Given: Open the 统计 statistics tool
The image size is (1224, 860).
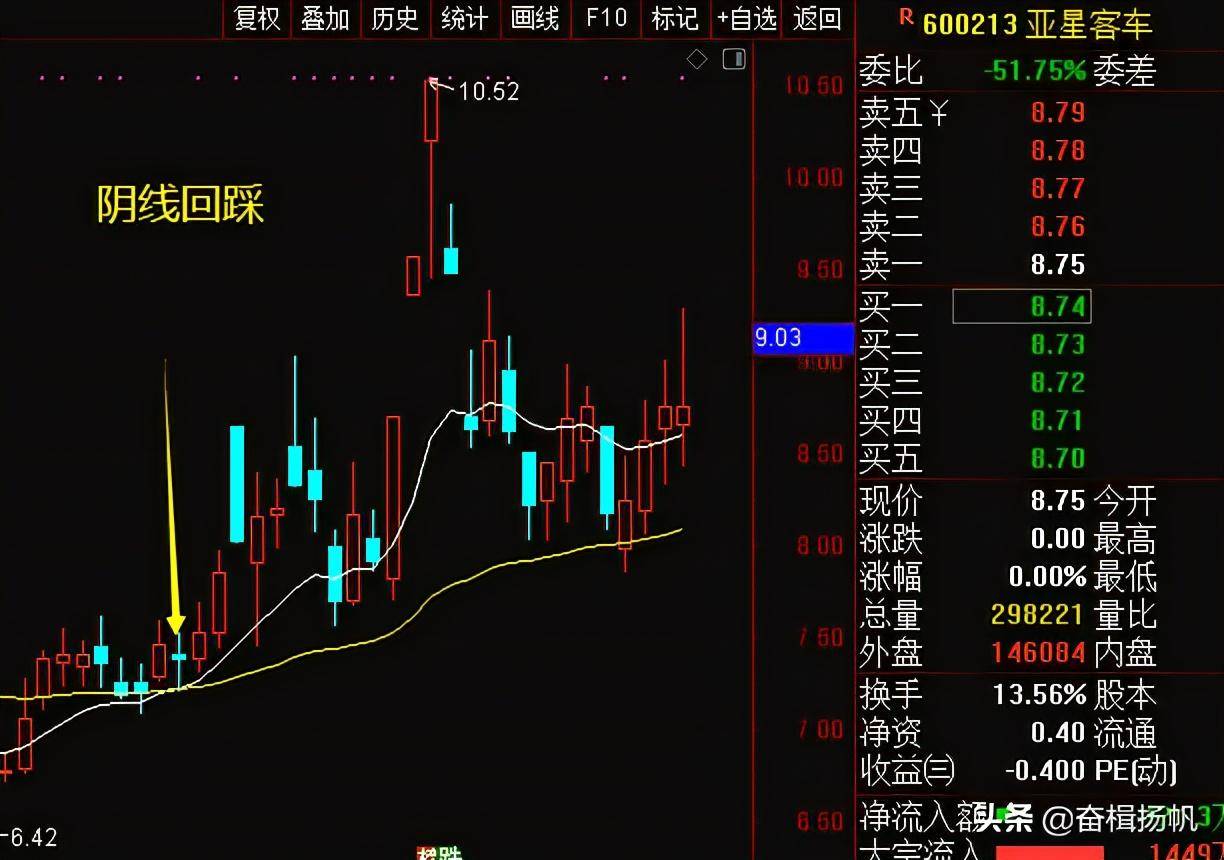Looking at the screenshot, I should [465, 18].
